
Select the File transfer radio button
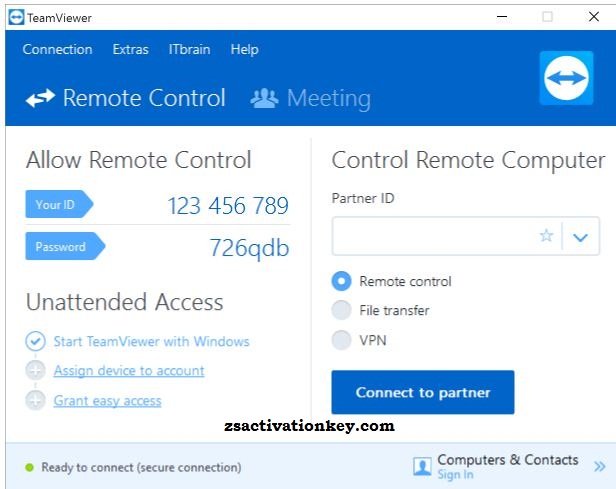point(341,310)
